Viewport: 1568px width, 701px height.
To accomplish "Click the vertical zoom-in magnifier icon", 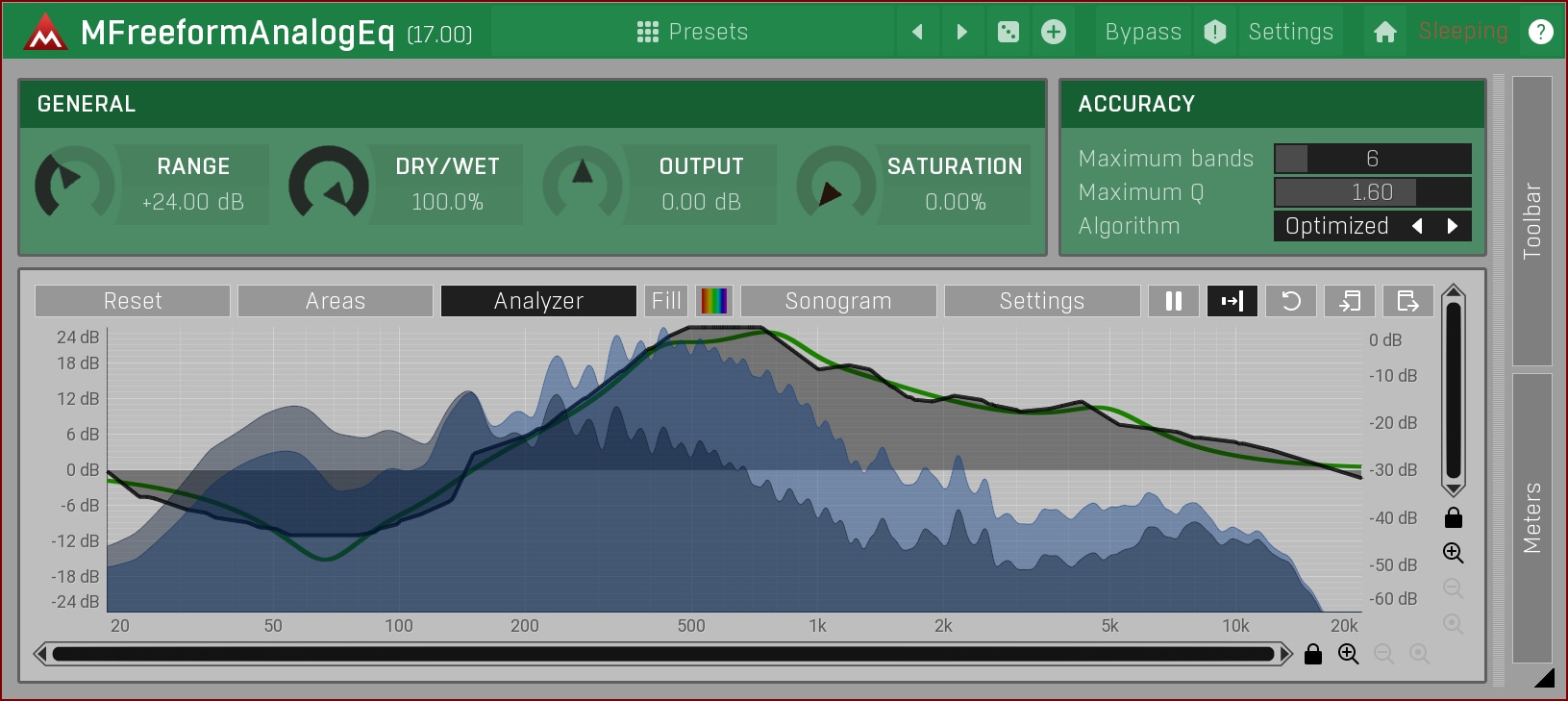I will pyautogui.click(x=1453, y=553).
